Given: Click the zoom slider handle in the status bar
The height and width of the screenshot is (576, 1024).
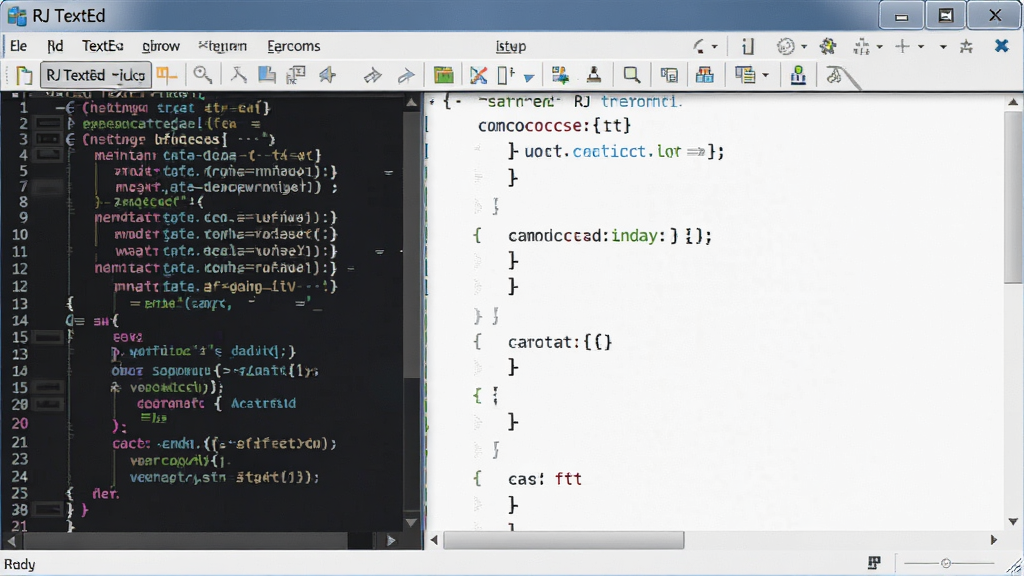Looking at the screenshot, I should (946, 563).
